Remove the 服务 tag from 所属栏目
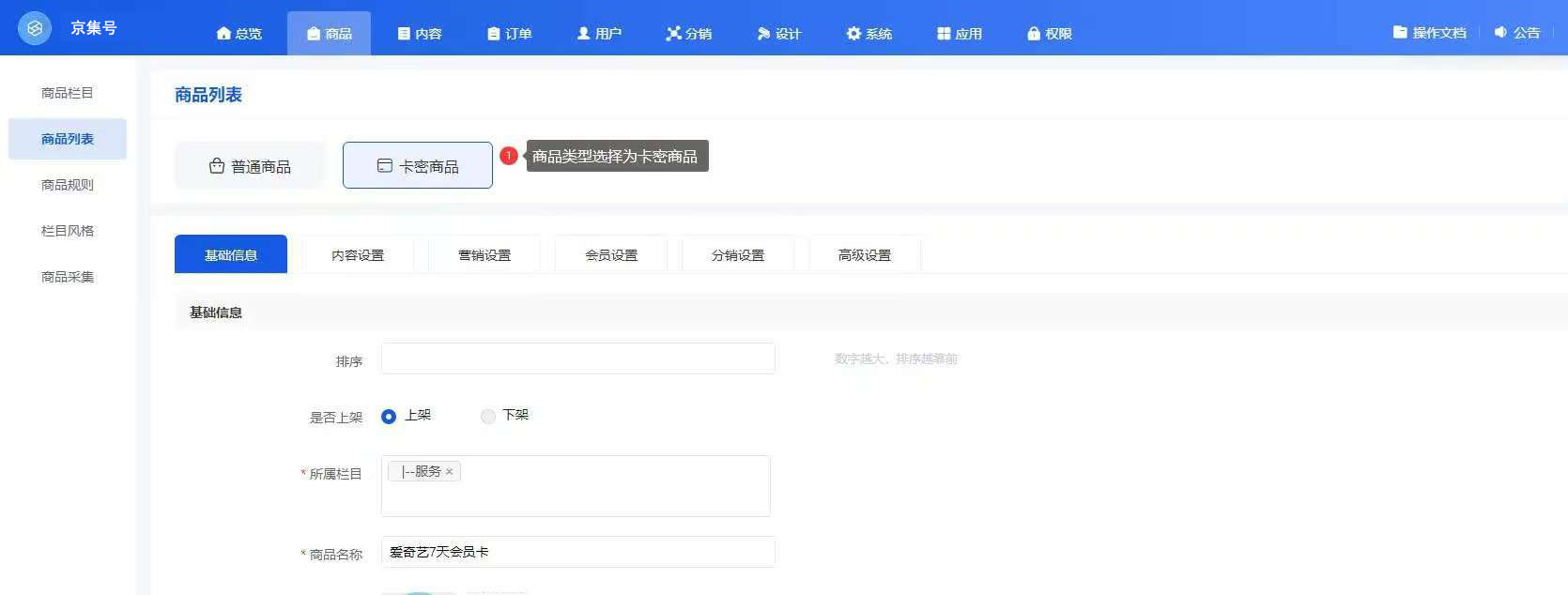 [x=449, y=472]
